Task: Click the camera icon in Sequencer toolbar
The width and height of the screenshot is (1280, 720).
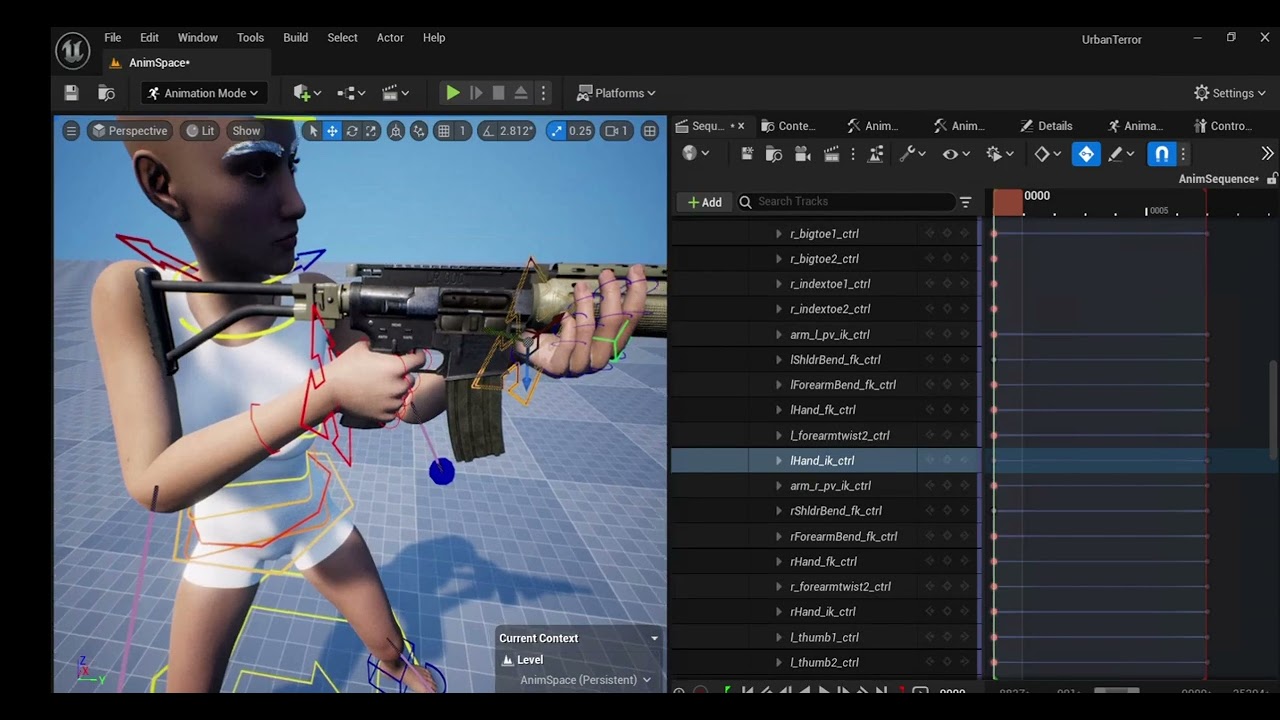Action: (802, 154)
